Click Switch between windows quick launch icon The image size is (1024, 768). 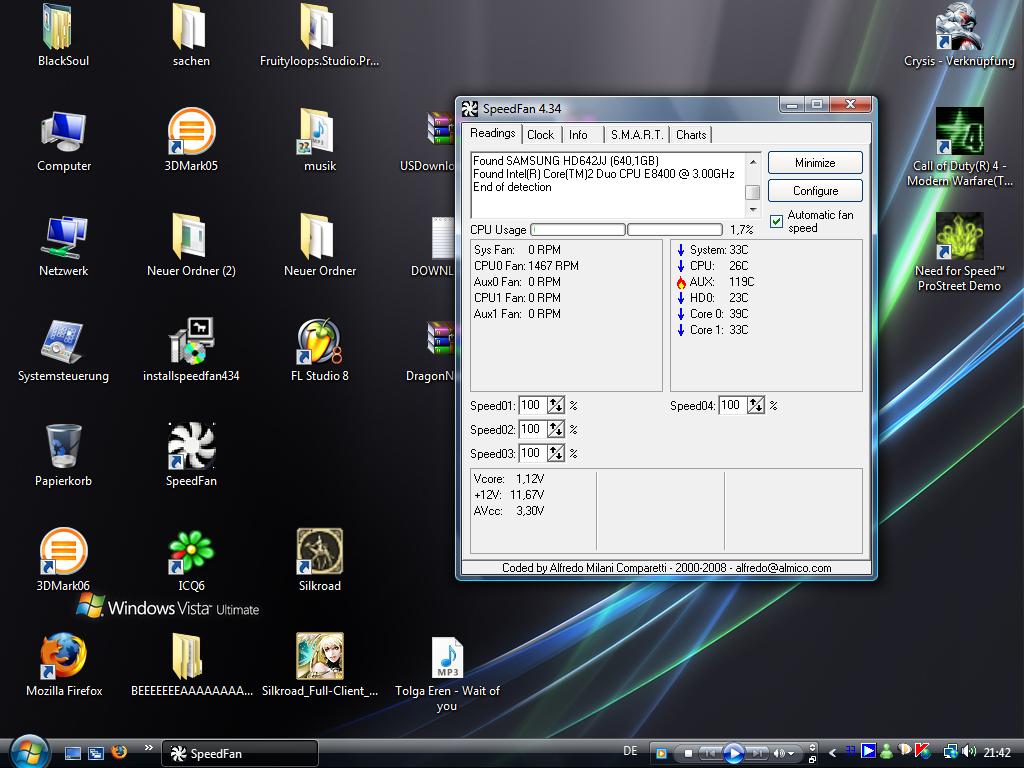coord(96,753)
